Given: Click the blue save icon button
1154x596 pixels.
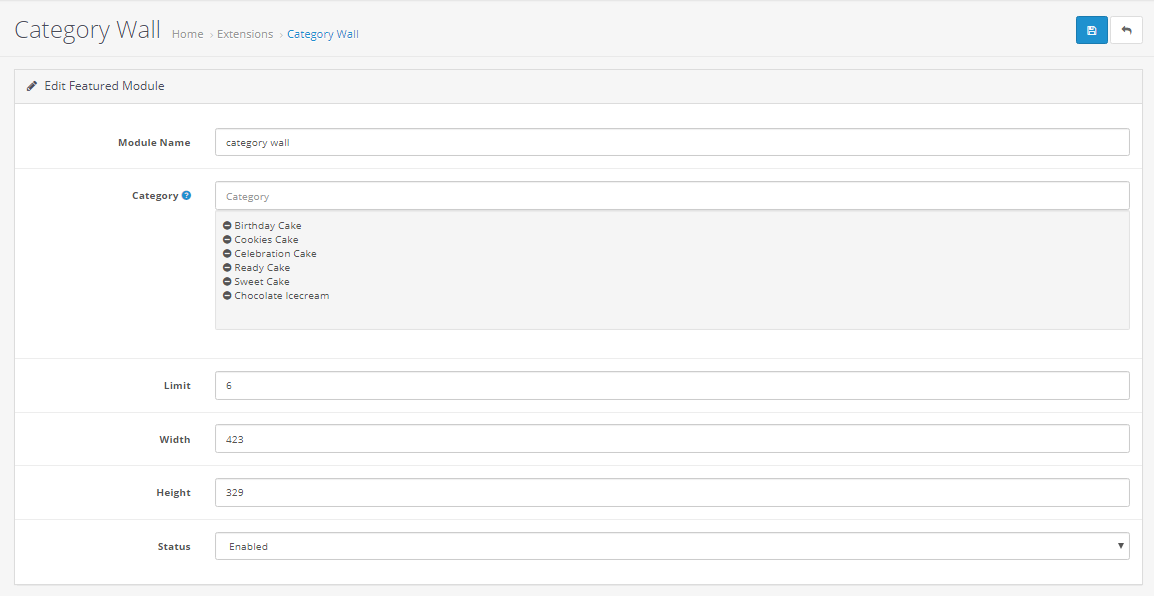Looking at the screenshot, I should pos(1091,30).
